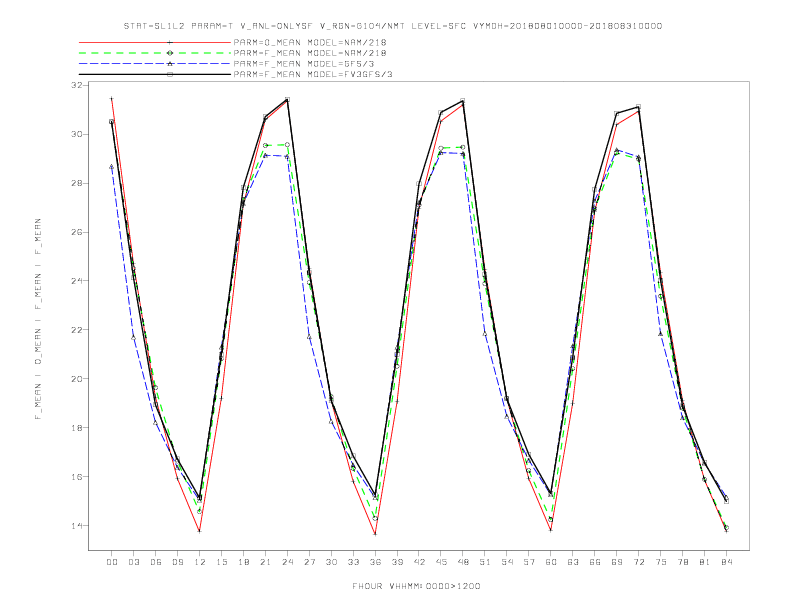
Task: Select legend entry PARM=O_MEAN MODEL=NAM/218
Action: [x=310, y=42]
